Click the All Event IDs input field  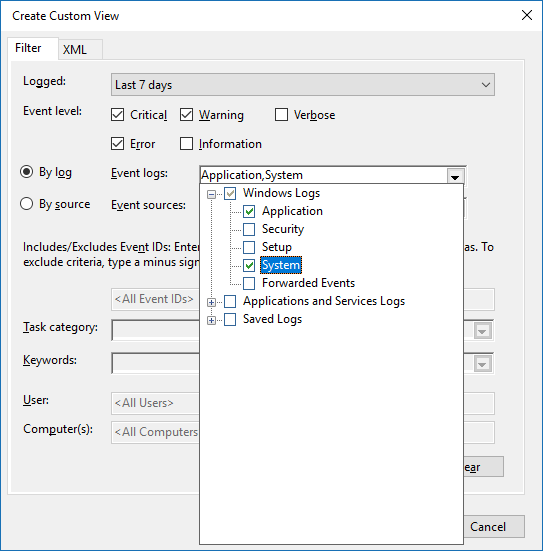pos(155,299)
